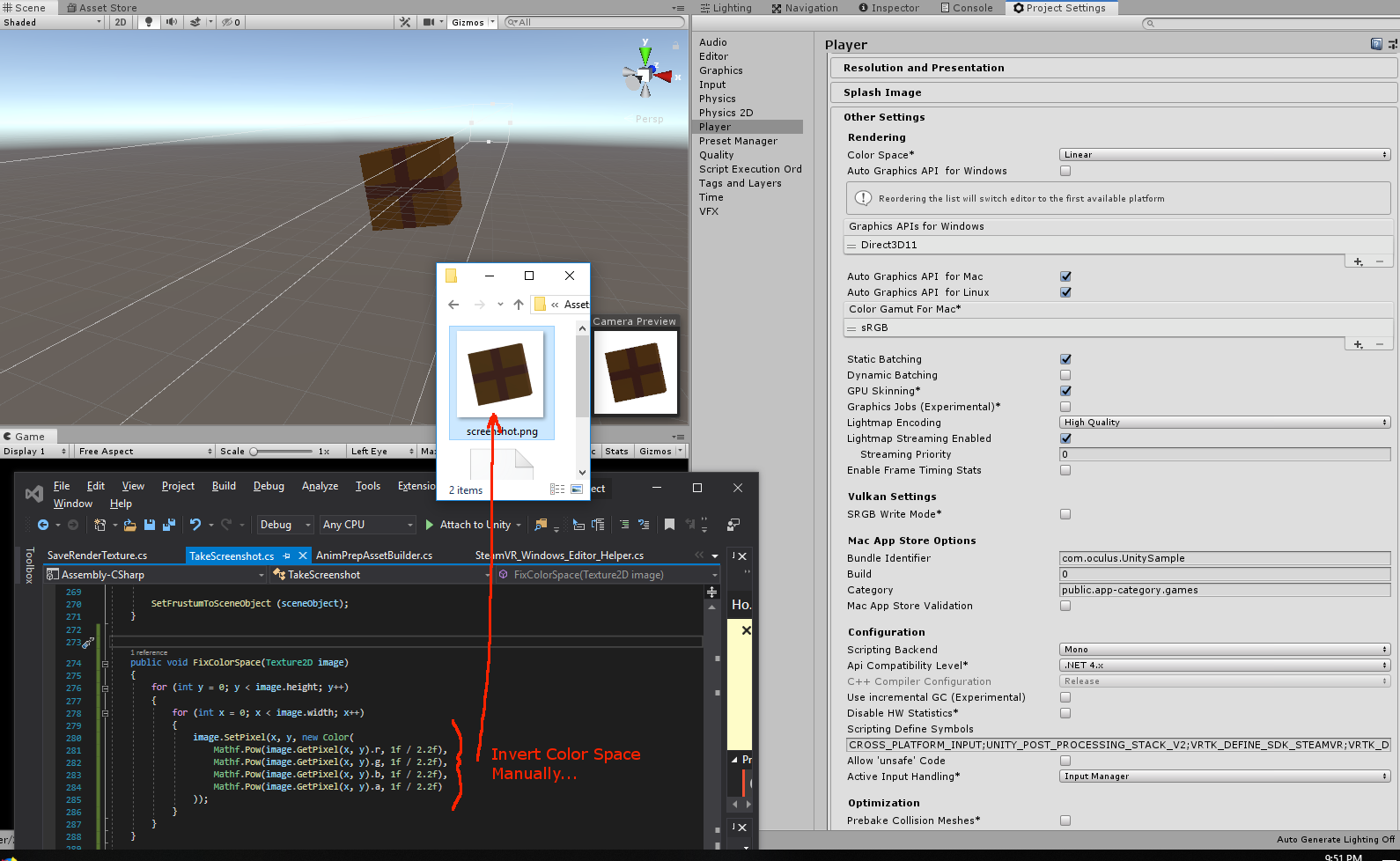Click the scene camera settings icon
The image size is (1400, 861).
click(429, 22)
